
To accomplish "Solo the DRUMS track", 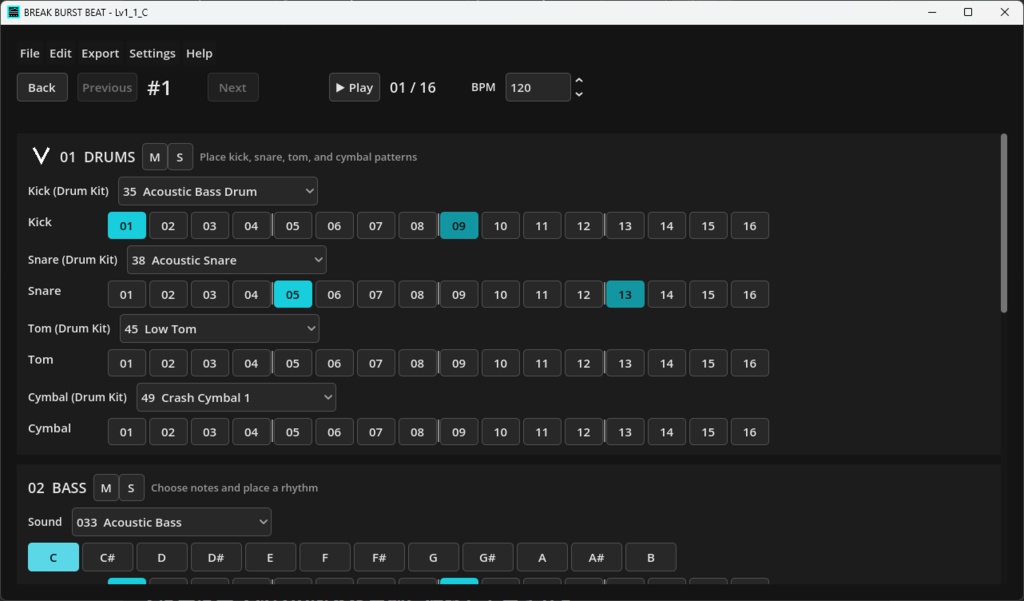I will pos(180,157).
